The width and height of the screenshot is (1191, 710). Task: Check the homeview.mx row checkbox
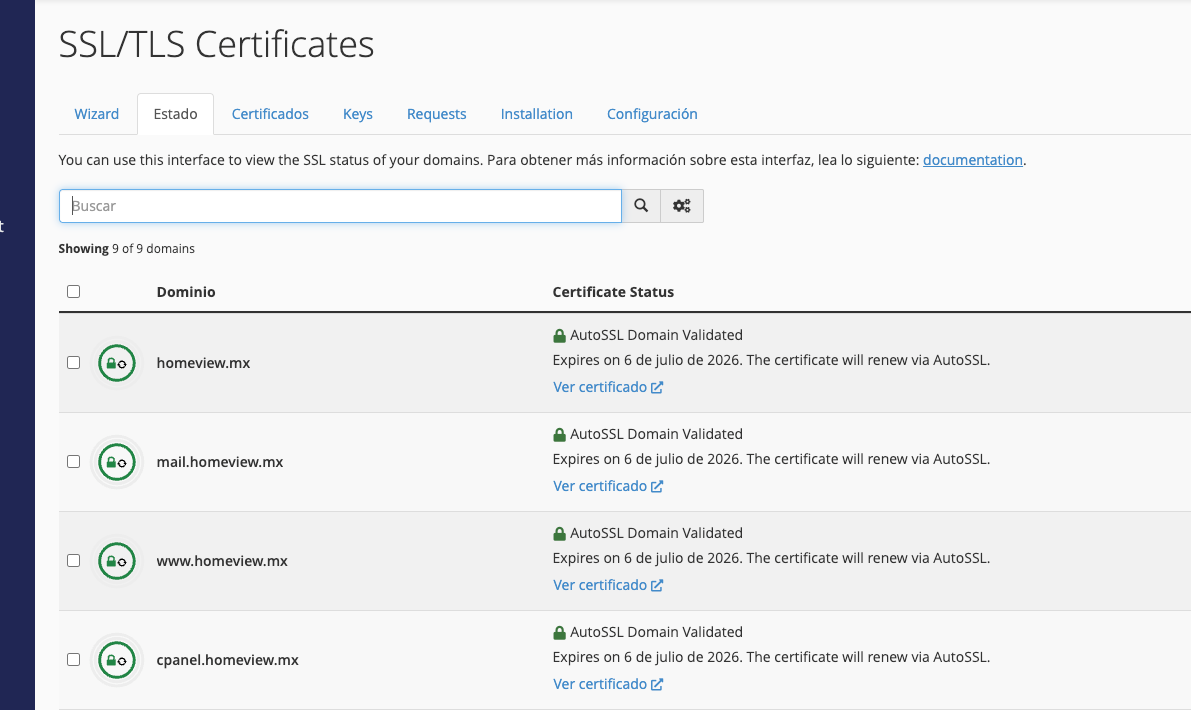point(73,363)
